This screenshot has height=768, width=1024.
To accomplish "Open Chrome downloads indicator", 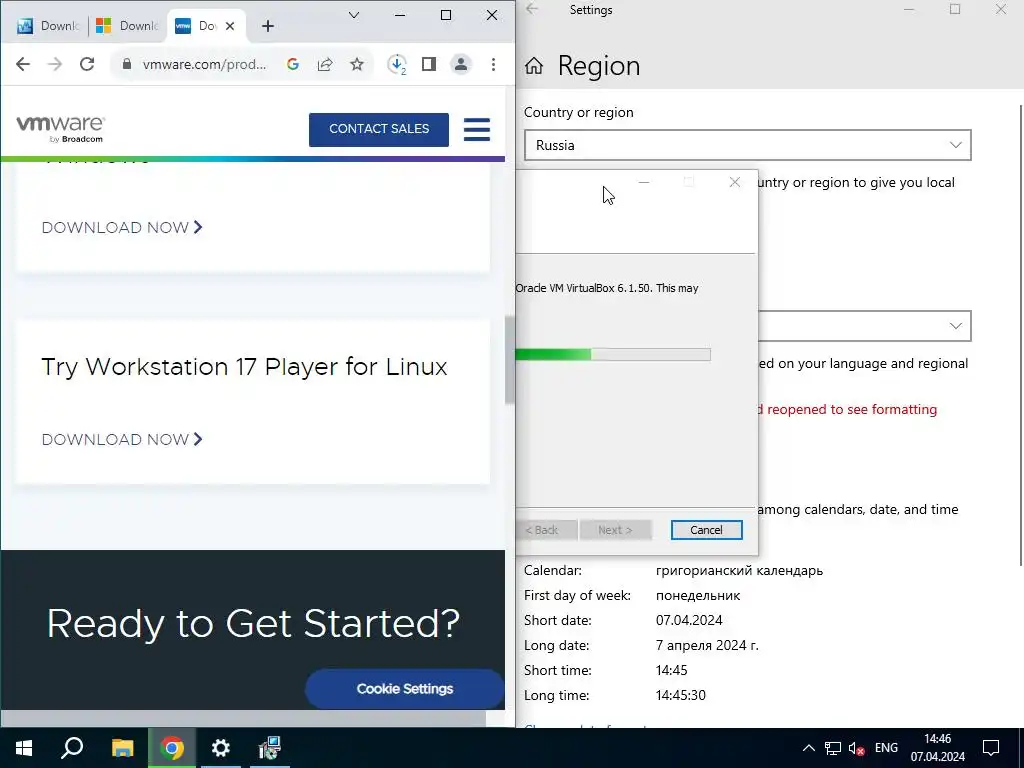I will 397,64.
